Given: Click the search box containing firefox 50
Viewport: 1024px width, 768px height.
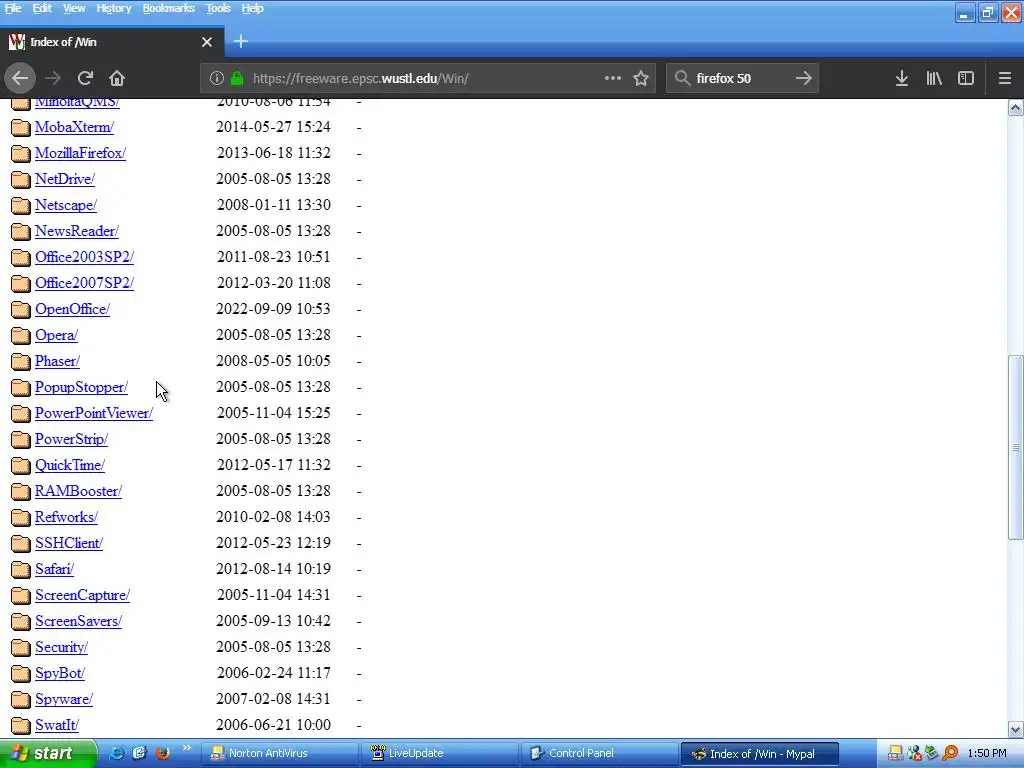Looking at the screenshot, I should click(x=741, y=78).
